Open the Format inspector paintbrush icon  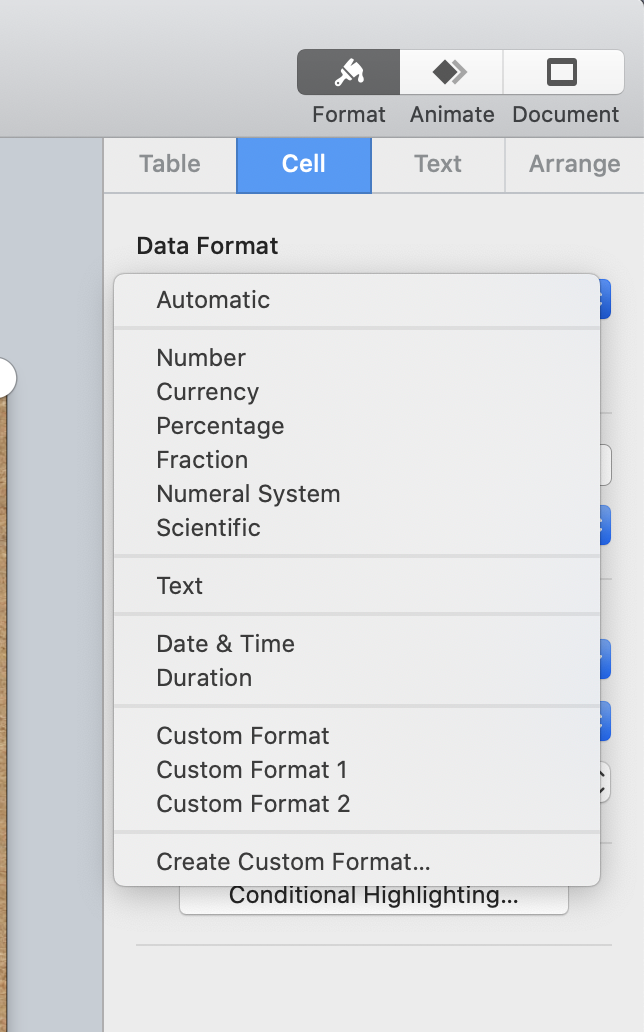point(348,72)
